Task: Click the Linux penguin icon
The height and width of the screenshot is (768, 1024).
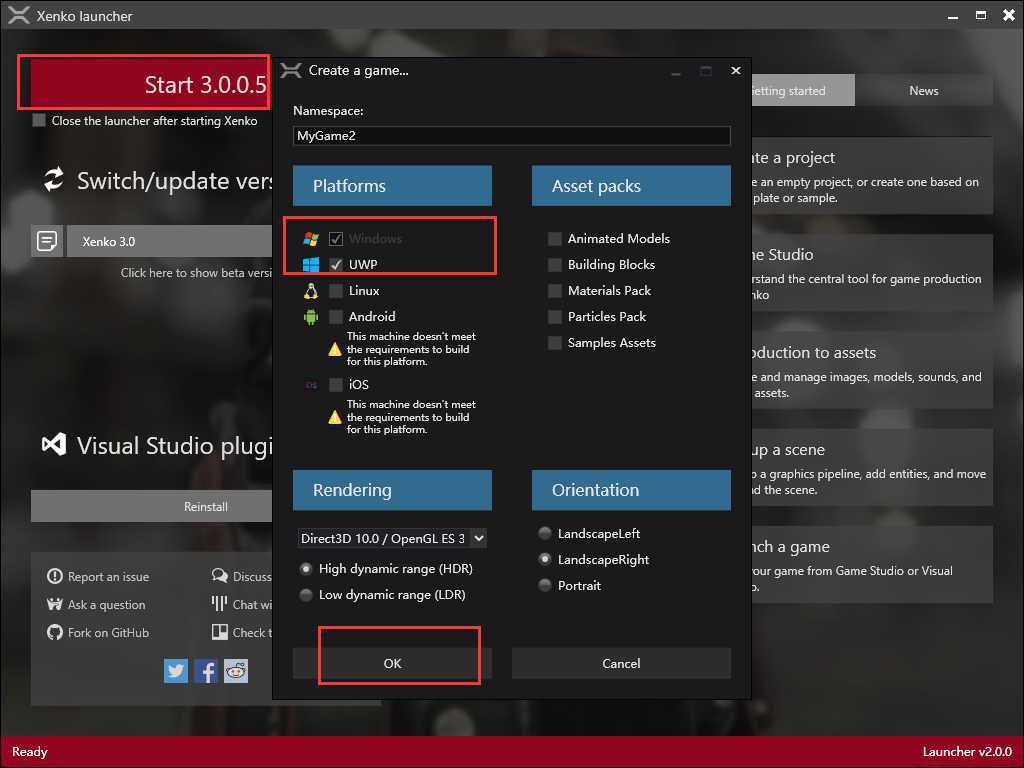Action: point(311,291)
